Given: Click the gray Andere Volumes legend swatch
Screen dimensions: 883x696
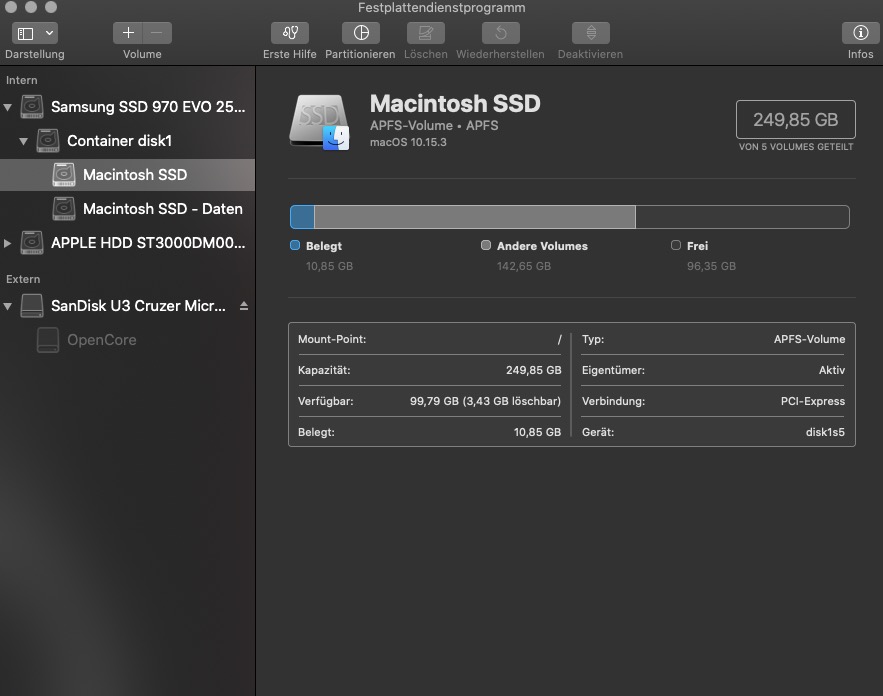Looking at the screenshot, I should click(486, 245).
